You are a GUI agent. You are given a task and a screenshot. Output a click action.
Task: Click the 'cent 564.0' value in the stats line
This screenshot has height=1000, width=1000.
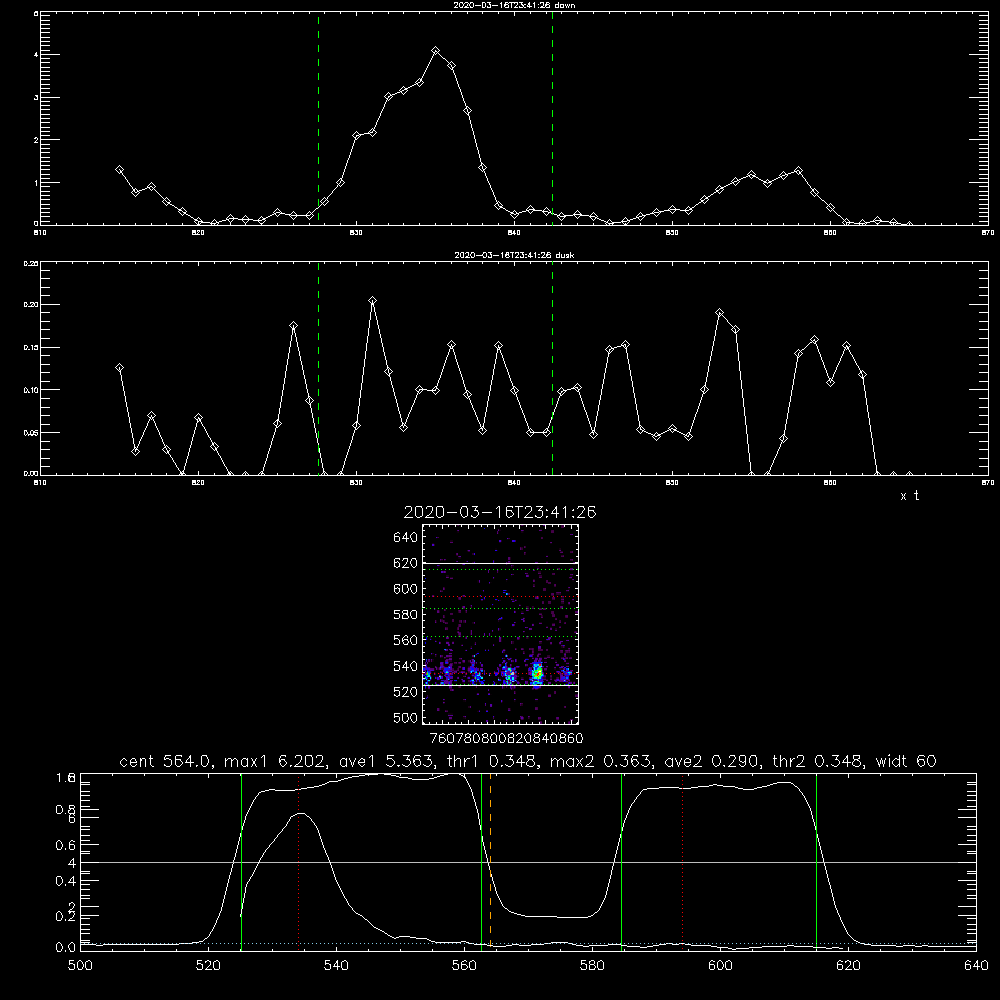tap(166, 761)
